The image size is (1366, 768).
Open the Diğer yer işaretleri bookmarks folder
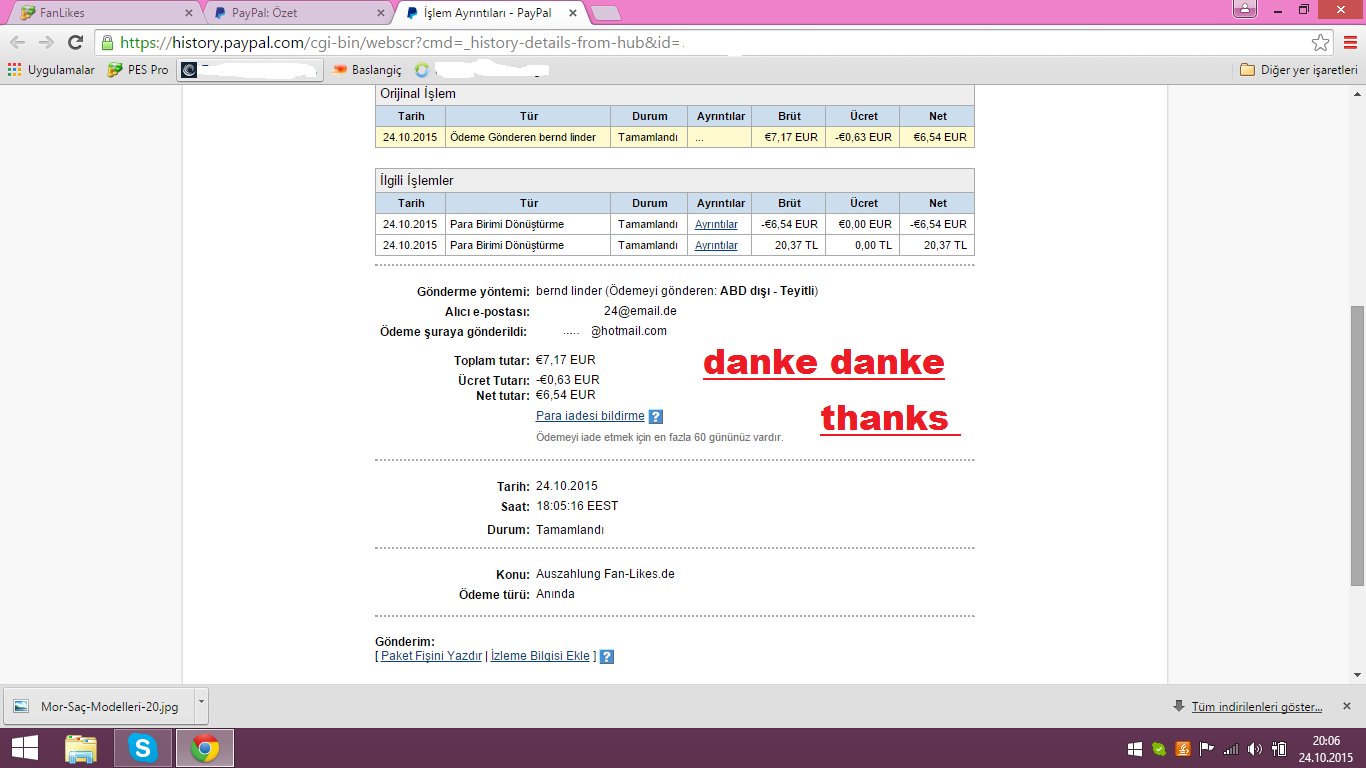point(1298,70)
